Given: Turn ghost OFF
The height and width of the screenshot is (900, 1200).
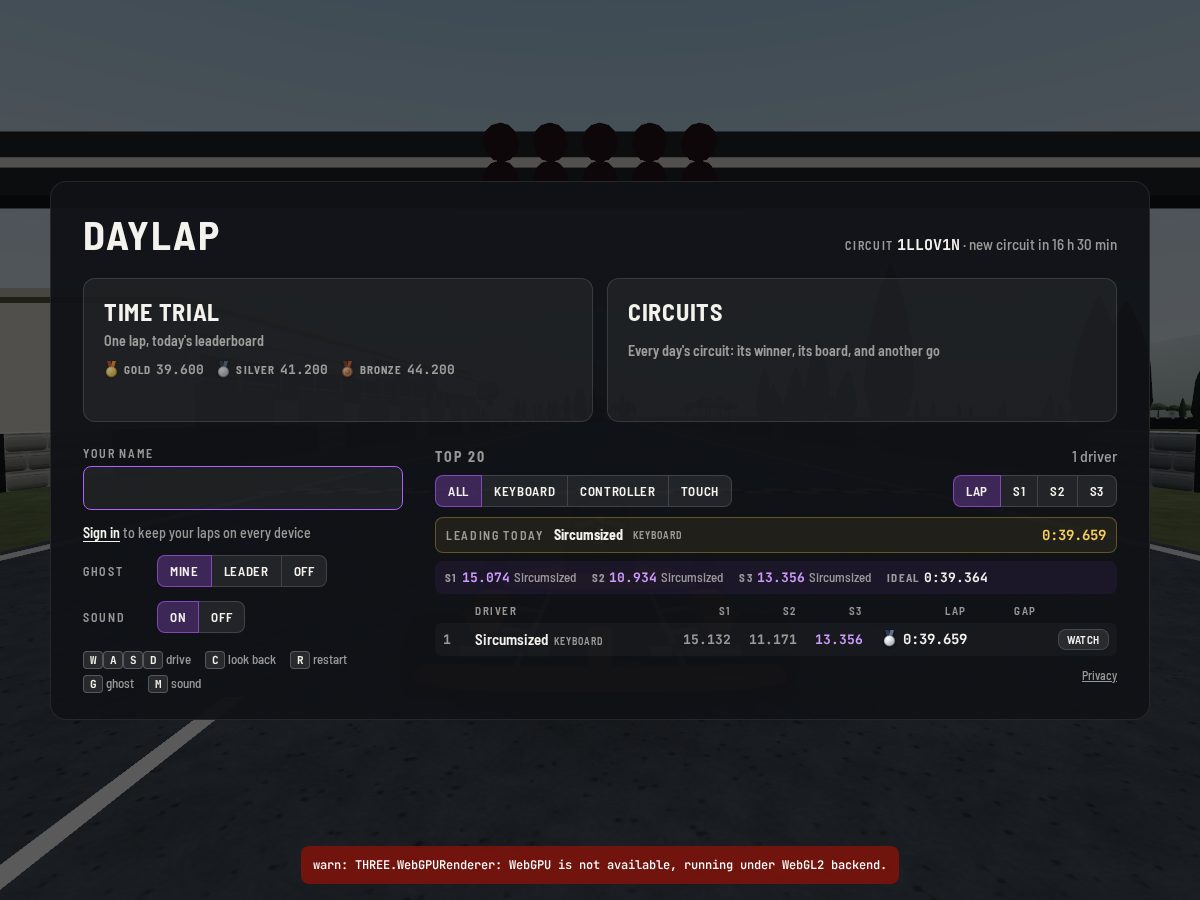Looking at the screenshot, I should point(304,571).
